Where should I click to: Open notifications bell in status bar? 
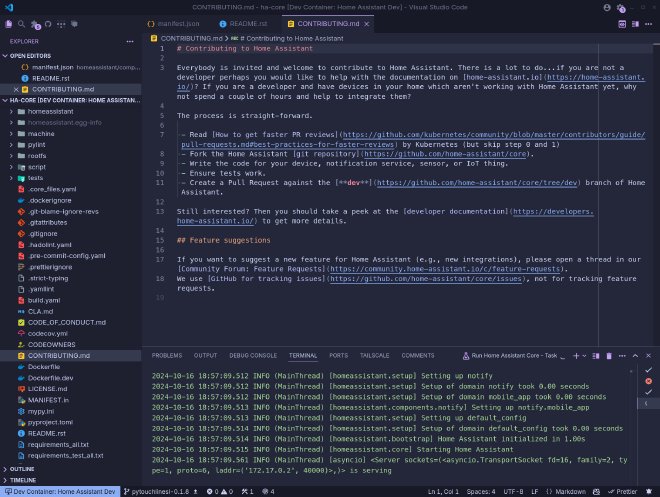coord(649,492)
